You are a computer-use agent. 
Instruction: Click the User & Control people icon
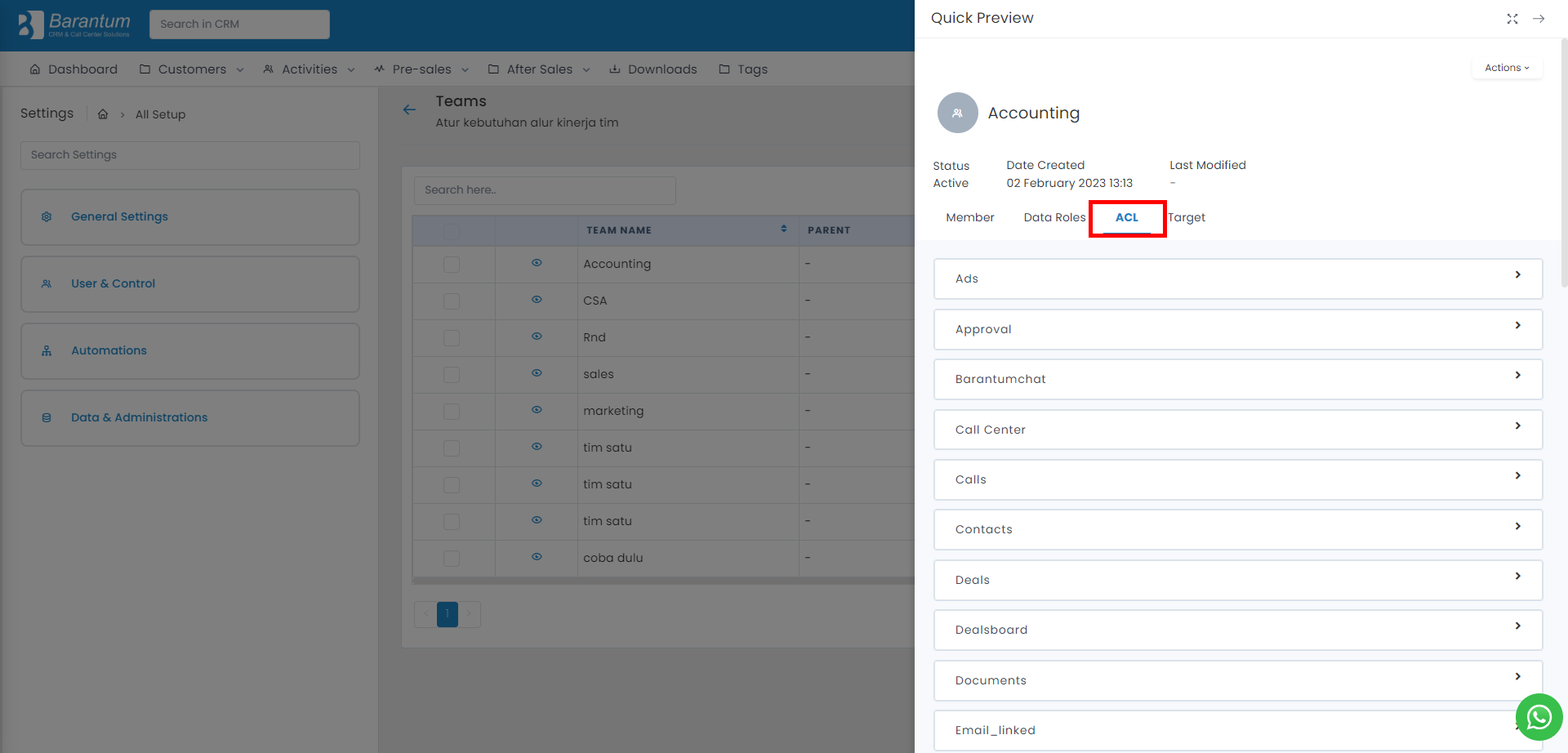[x=47, y=283]
